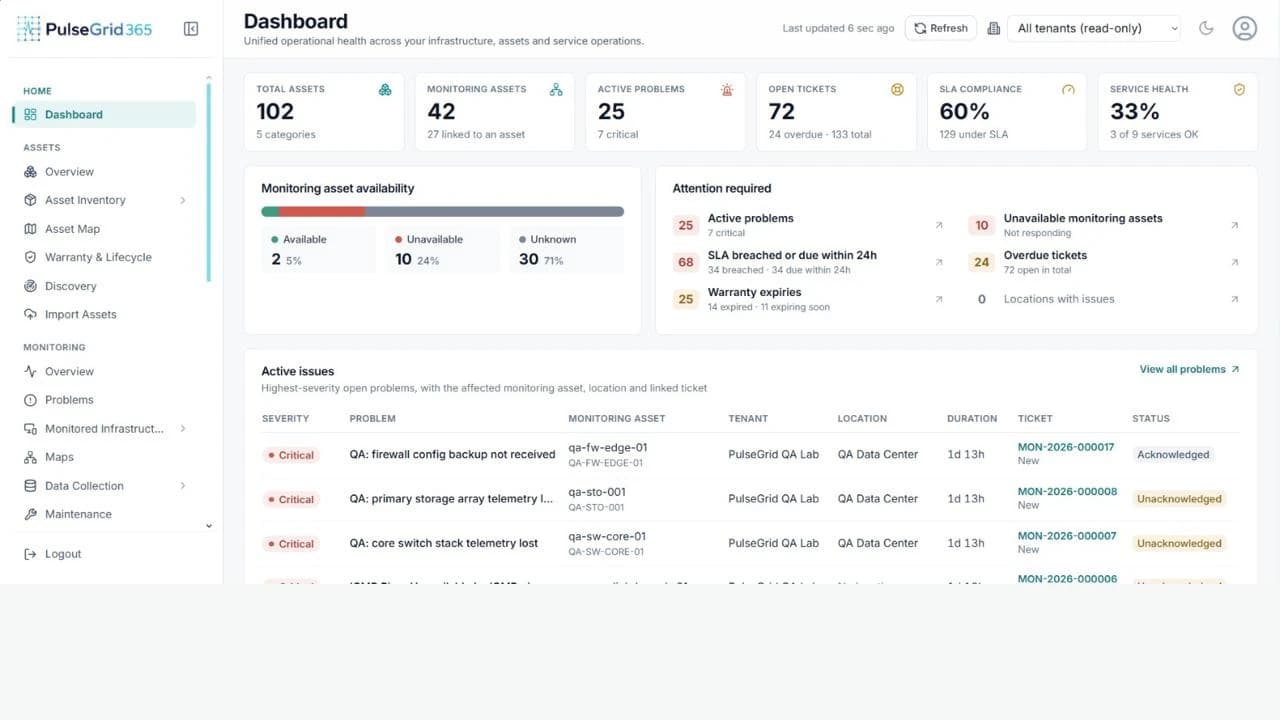Viewport: 1280px width, 720px height.
Task: Expand the Data Collection chevron
Action: (x=183, y=486)
